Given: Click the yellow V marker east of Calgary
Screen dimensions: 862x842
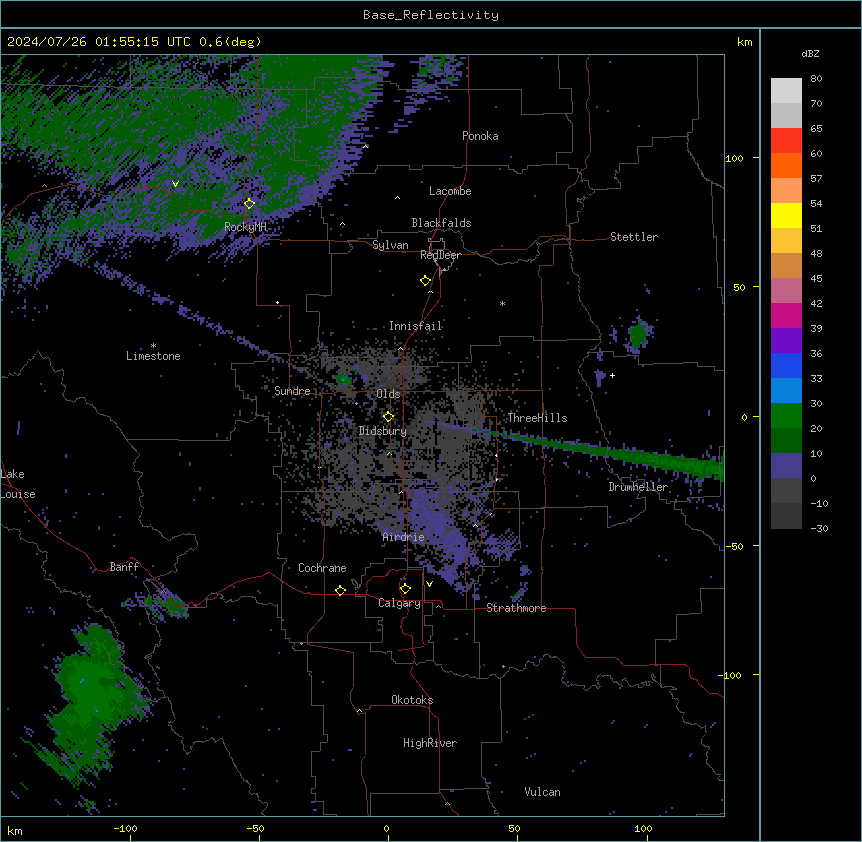Looking at the screenshot, I should click(x=429, y=584).
